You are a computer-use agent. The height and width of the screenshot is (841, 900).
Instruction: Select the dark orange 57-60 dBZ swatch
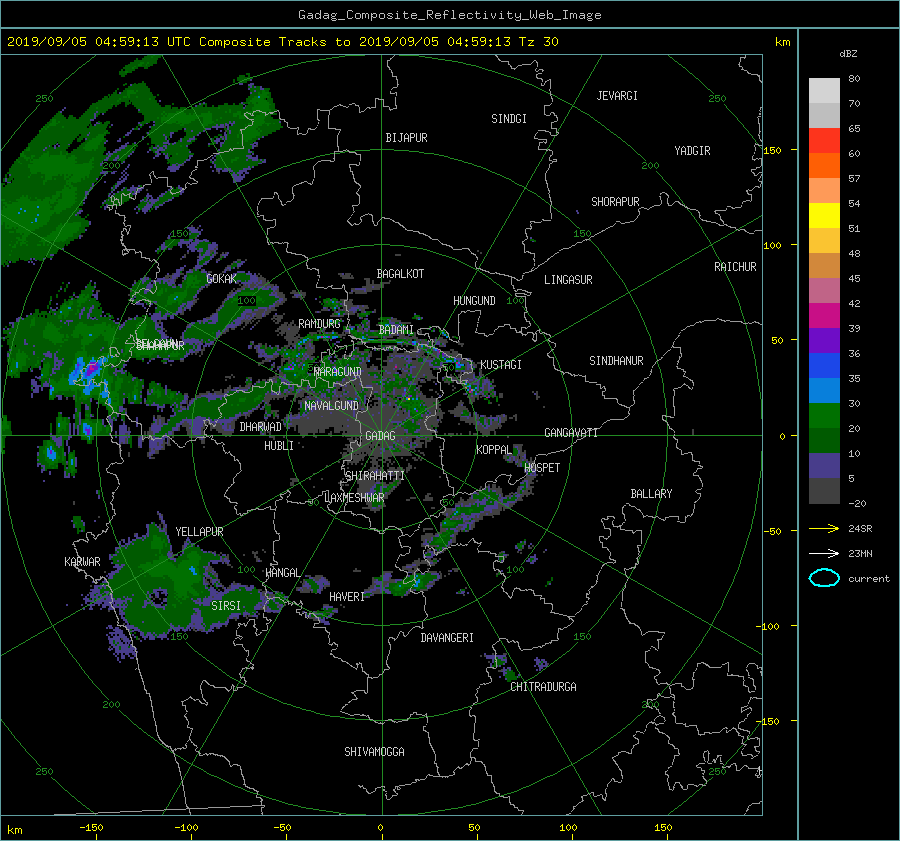(824, 166)
